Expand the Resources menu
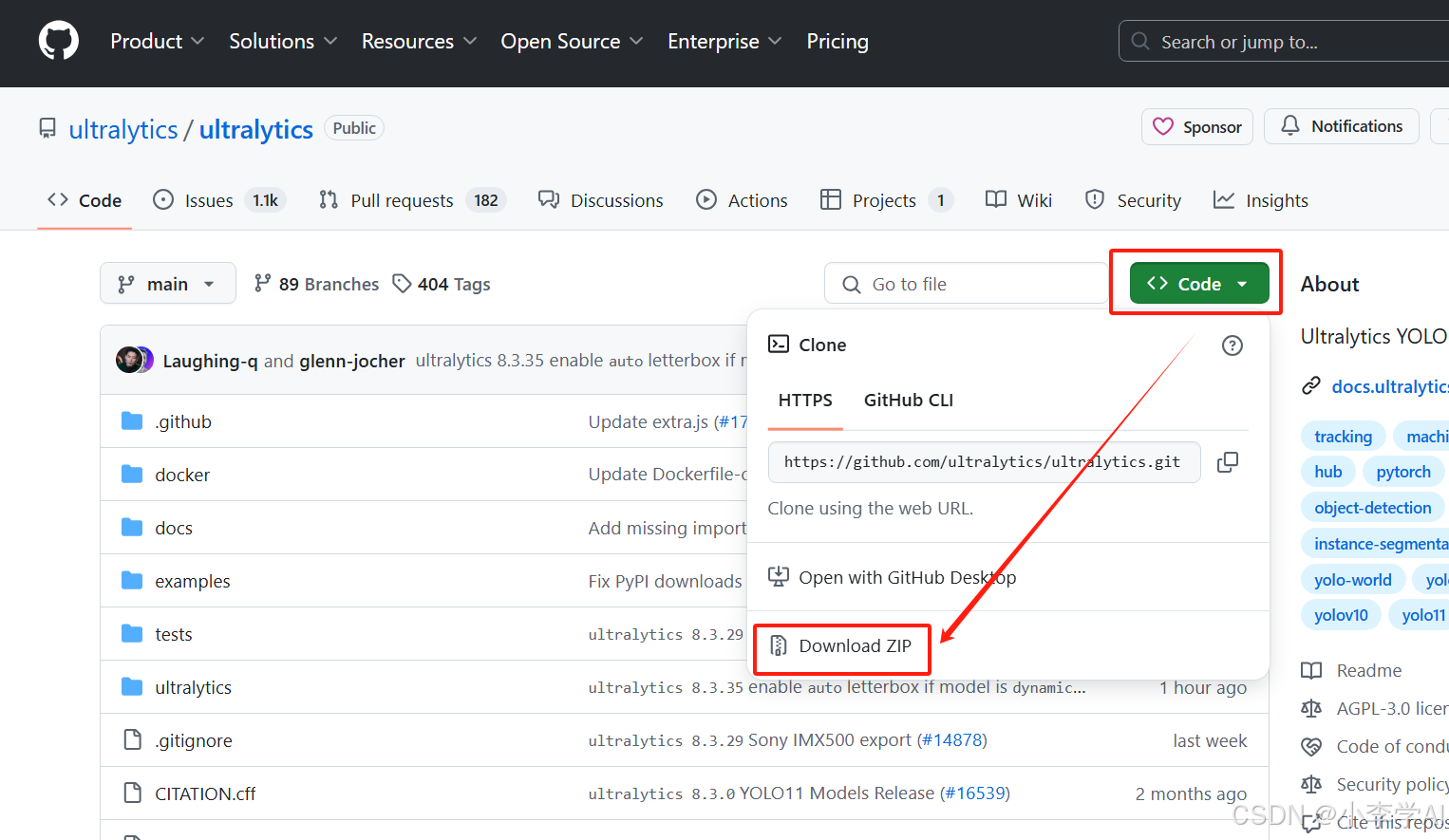The height and width of the screenshot is (840, 1449). tap(419, 42)
